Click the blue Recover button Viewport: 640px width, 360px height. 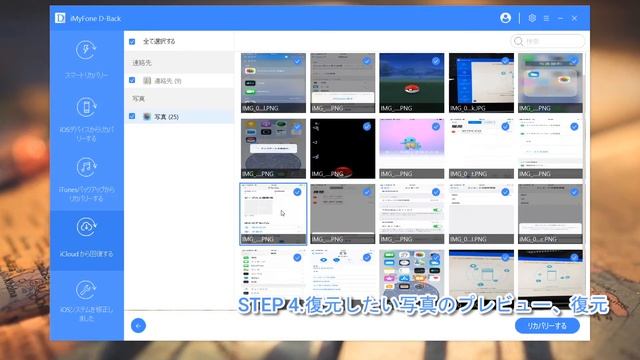[547, 326]
